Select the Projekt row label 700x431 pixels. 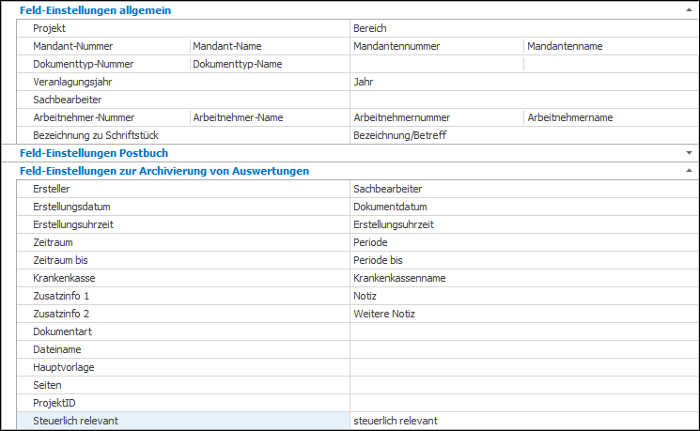pyautogui.click(x=49, y=28)
